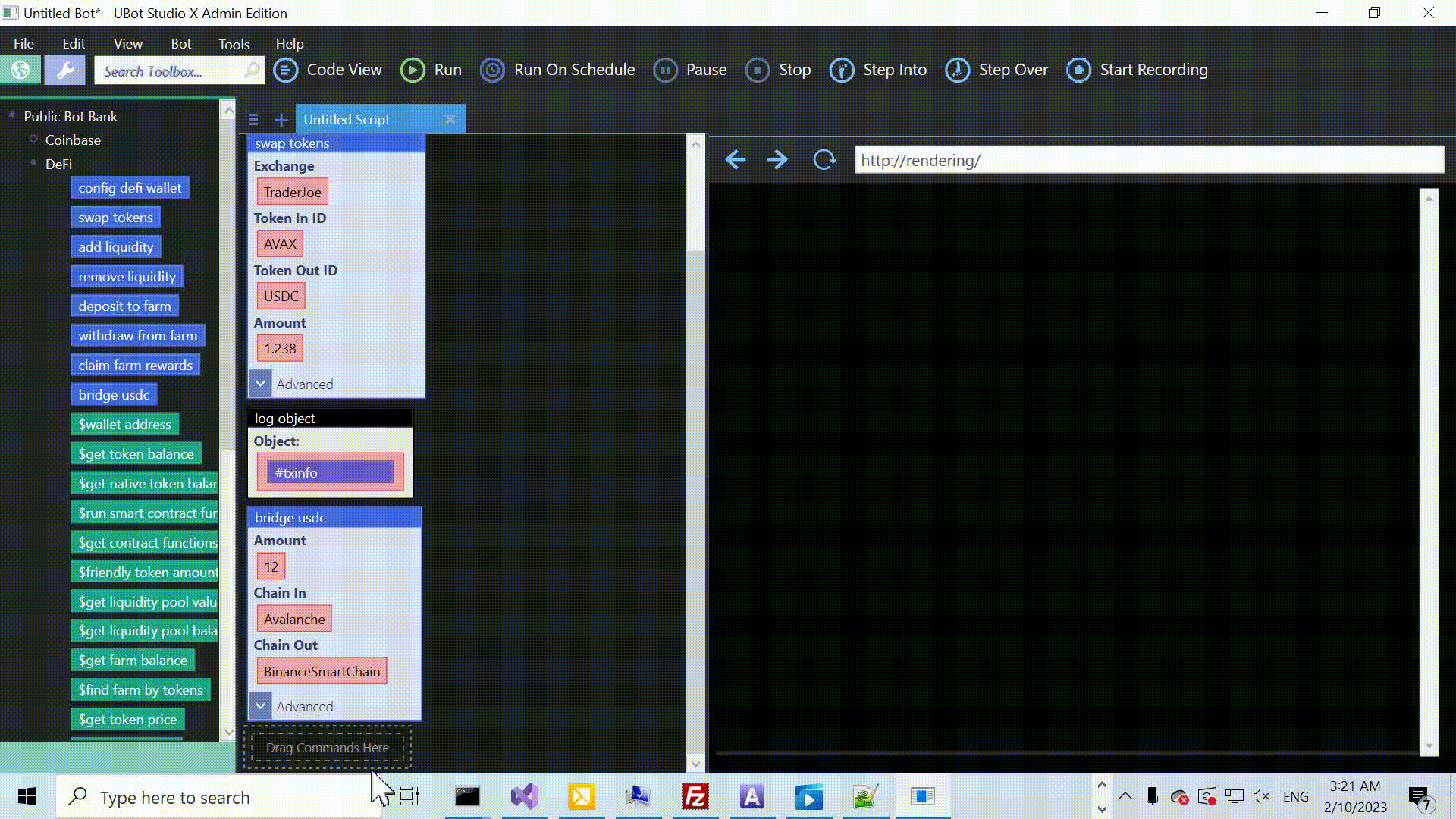Select $get token balance function
1456x819 pixels.
[x=136, y=454]
